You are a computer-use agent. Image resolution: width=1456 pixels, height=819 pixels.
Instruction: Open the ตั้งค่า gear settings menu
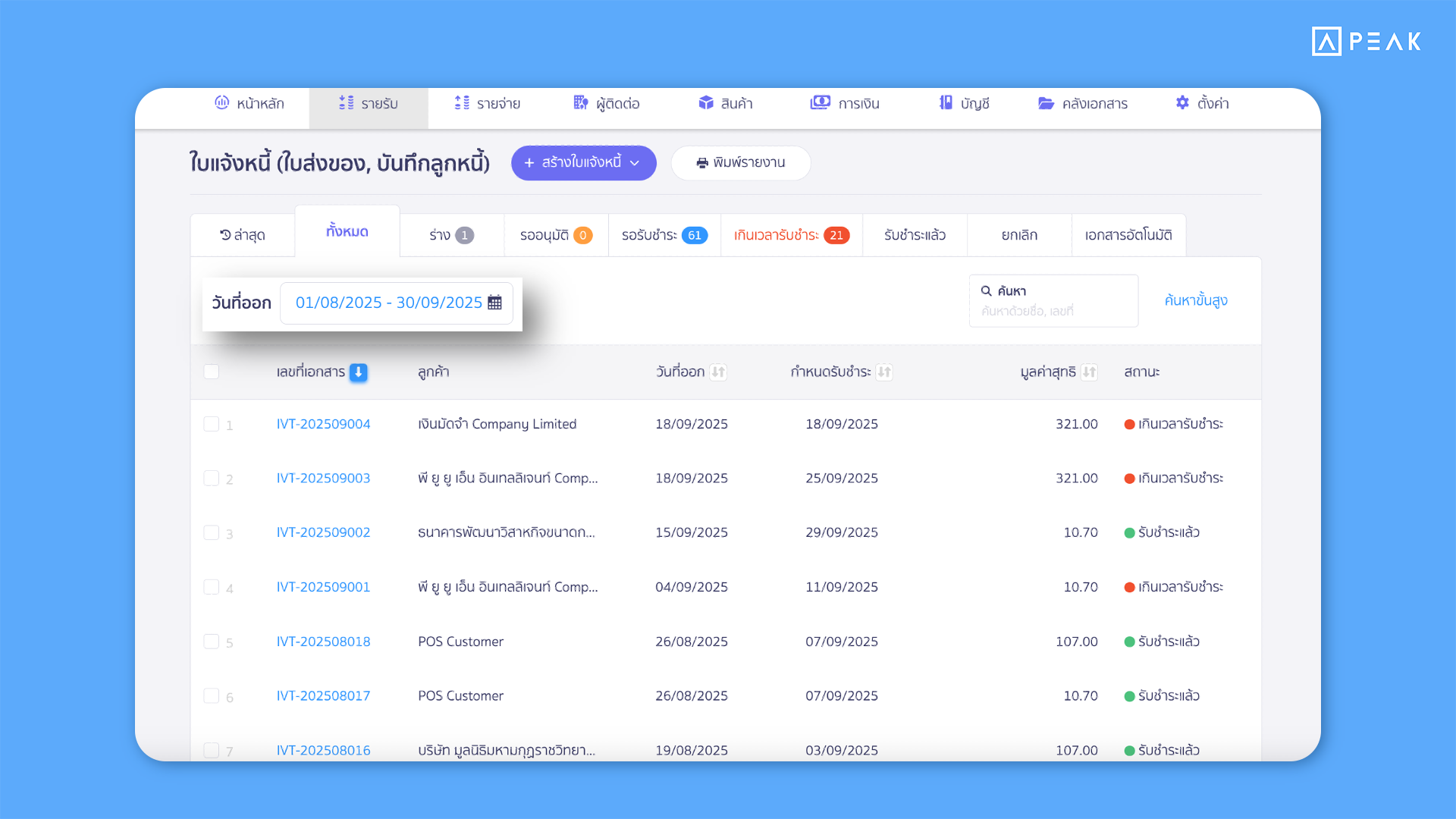(1202, 103)
